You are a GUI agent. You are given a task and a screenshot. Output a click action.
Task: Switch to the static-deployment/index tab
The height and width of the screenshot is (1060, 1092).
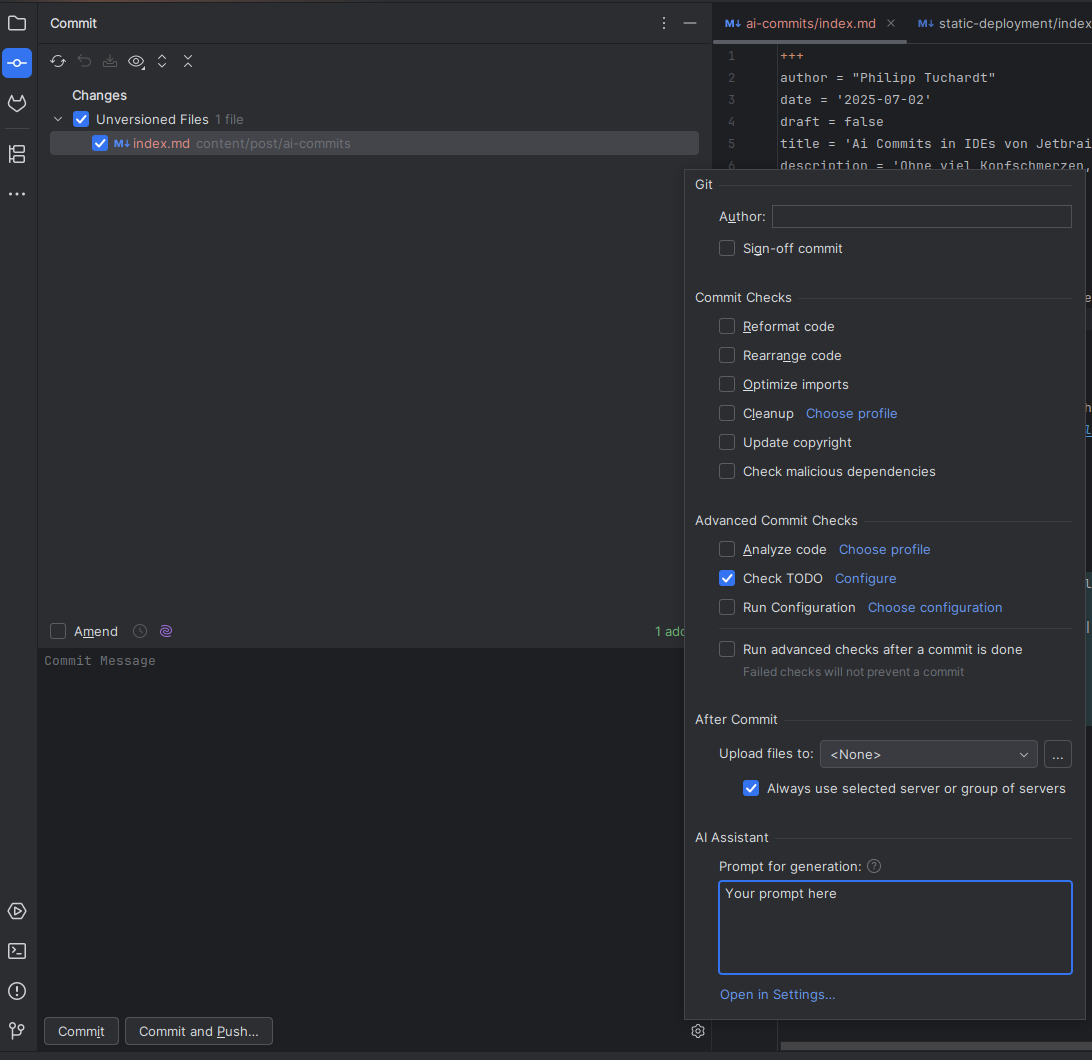pos(1003,23)
